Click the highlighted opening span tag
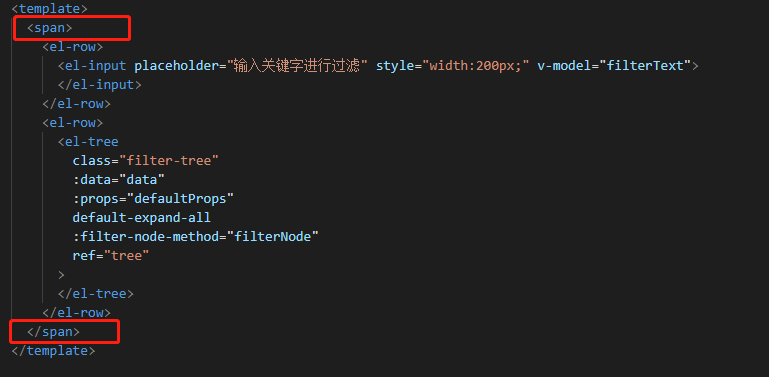Screen dimensions: 769x377 point(50,28)
